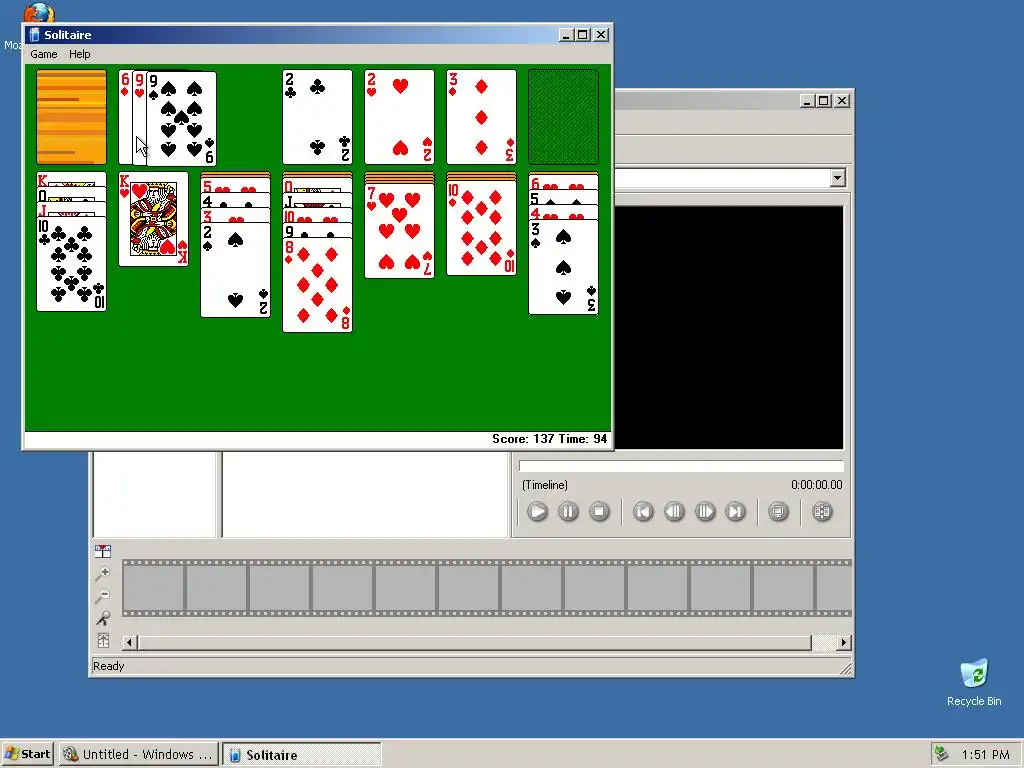Viewport: 1024px width, 768px height.
Task: Select the 10 of diamonds tableau card
Action: [481, 228]
